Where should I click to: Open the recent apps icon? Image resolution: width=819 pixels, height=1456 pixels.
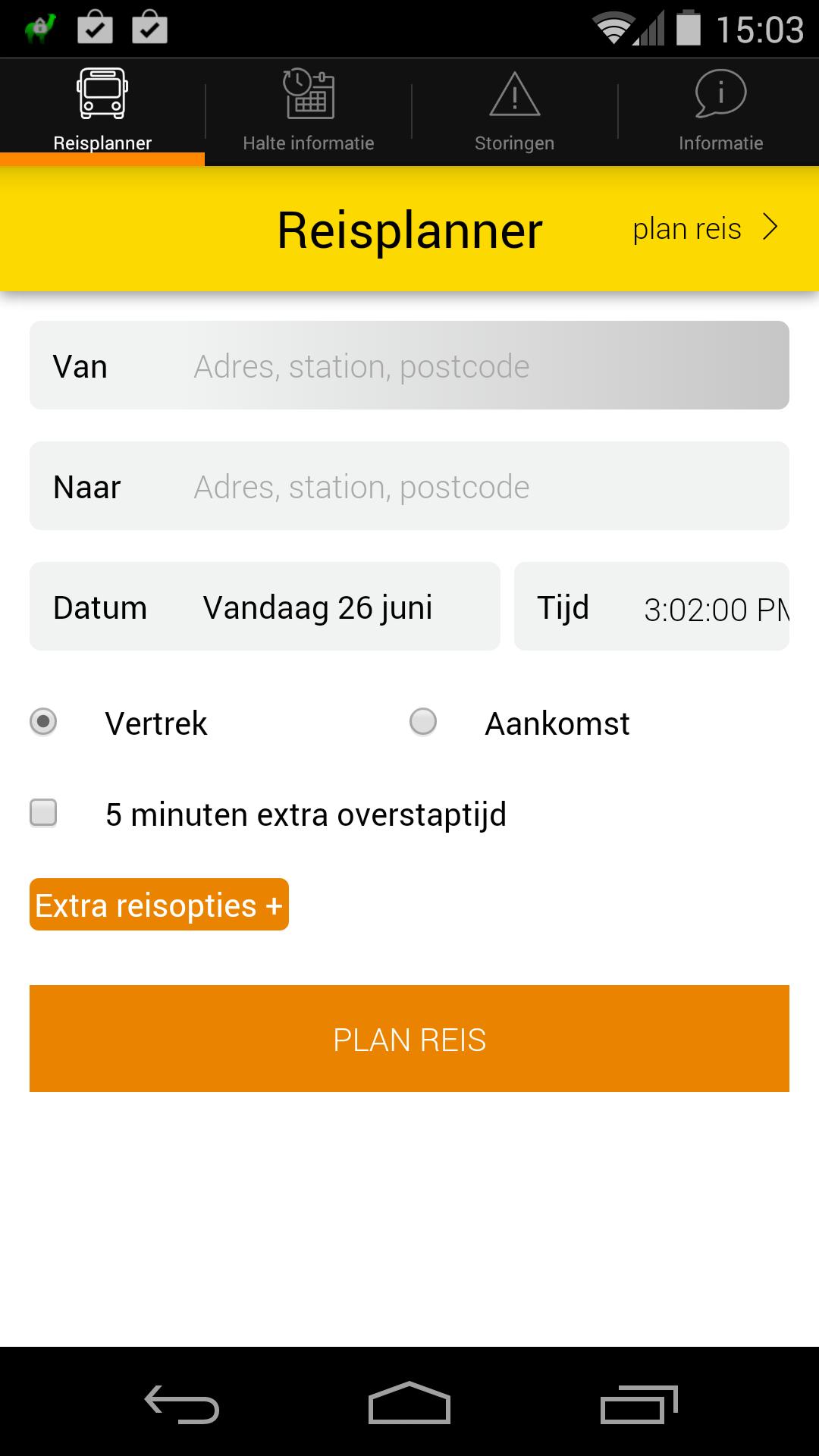tap(639, 1404)
